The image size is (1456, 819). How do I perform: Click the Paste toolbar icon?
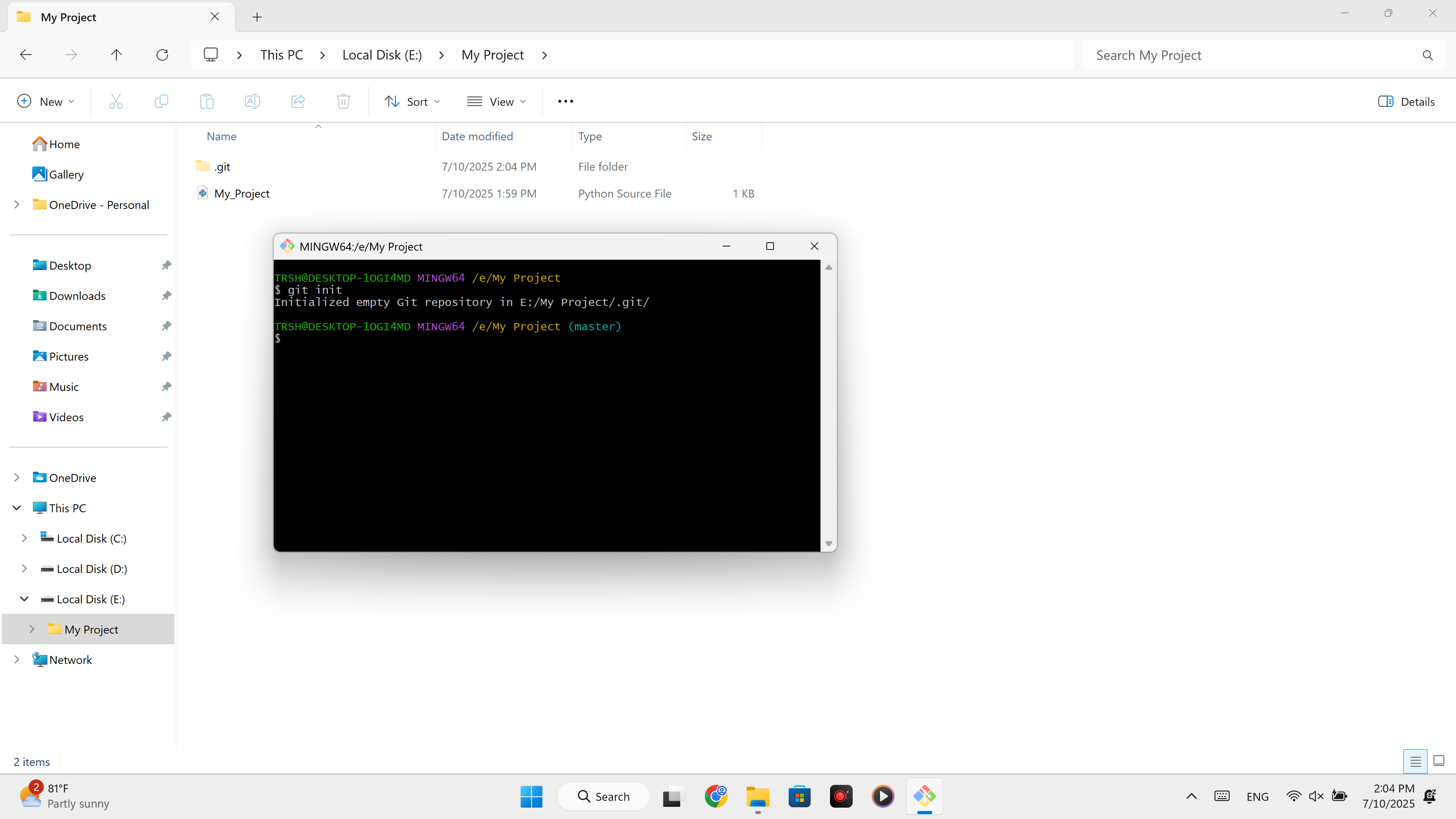[x=207, y=101]
